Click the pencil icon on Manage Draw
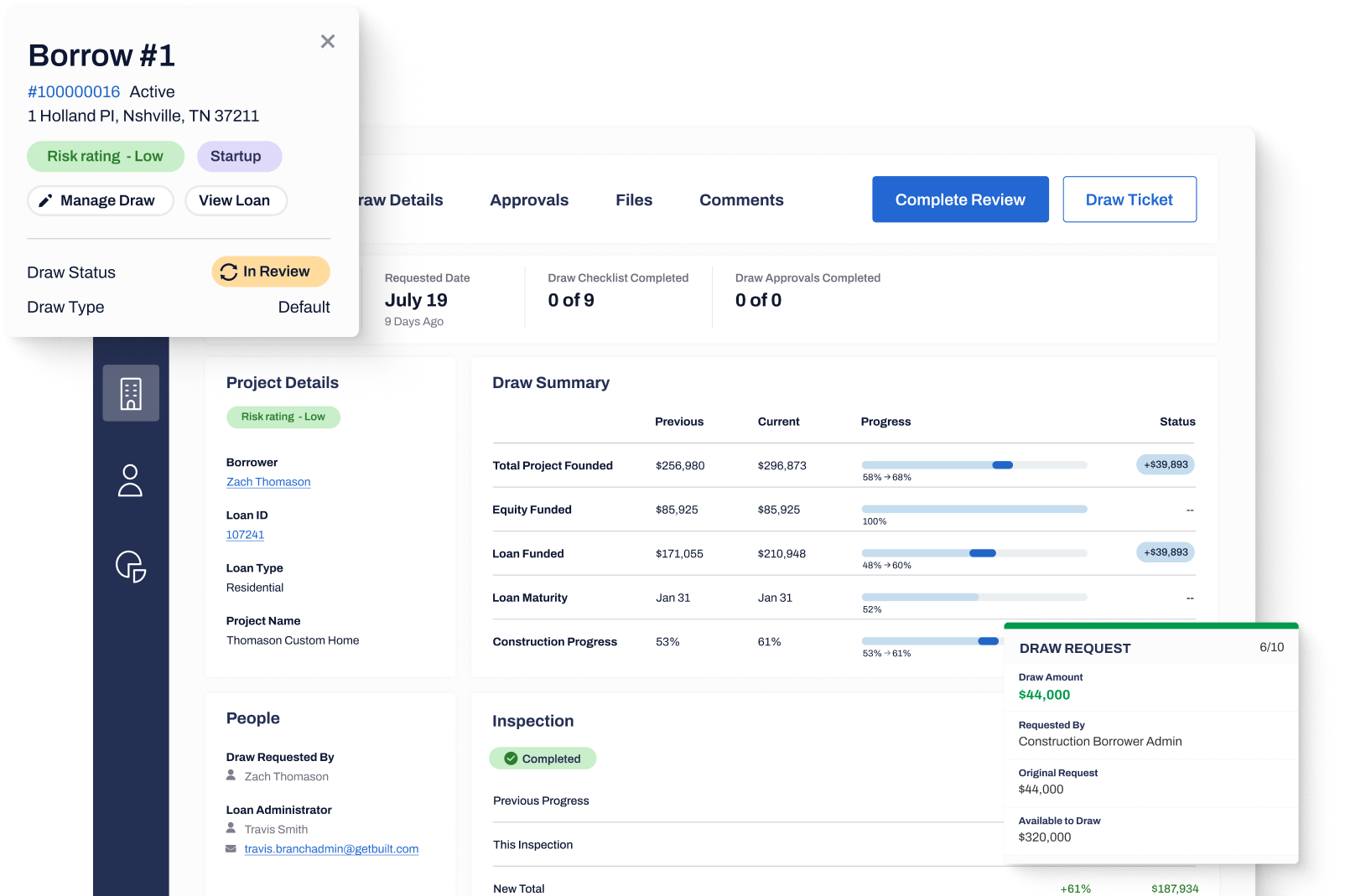 point(45,201)
